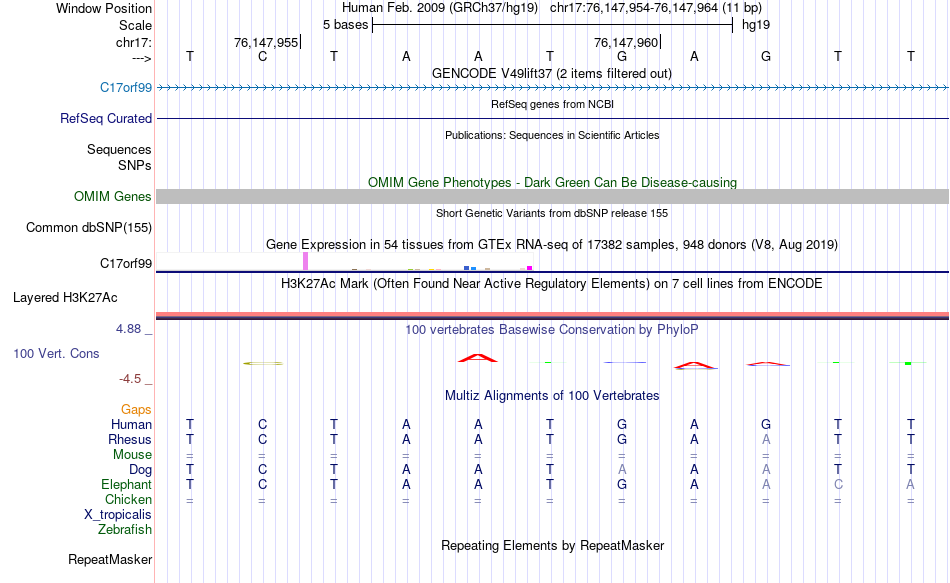Click the 5 bases scale bar

[x=552, y=25]
